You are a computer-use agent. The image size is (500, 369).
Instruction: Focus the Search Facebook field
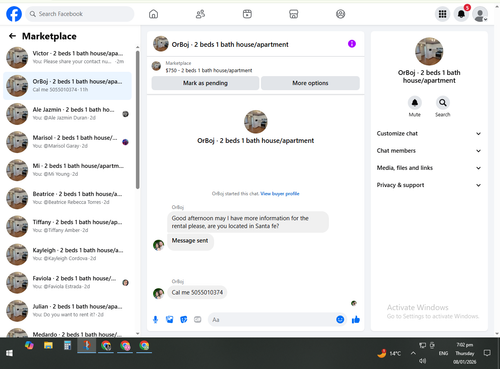coord(80,14)
